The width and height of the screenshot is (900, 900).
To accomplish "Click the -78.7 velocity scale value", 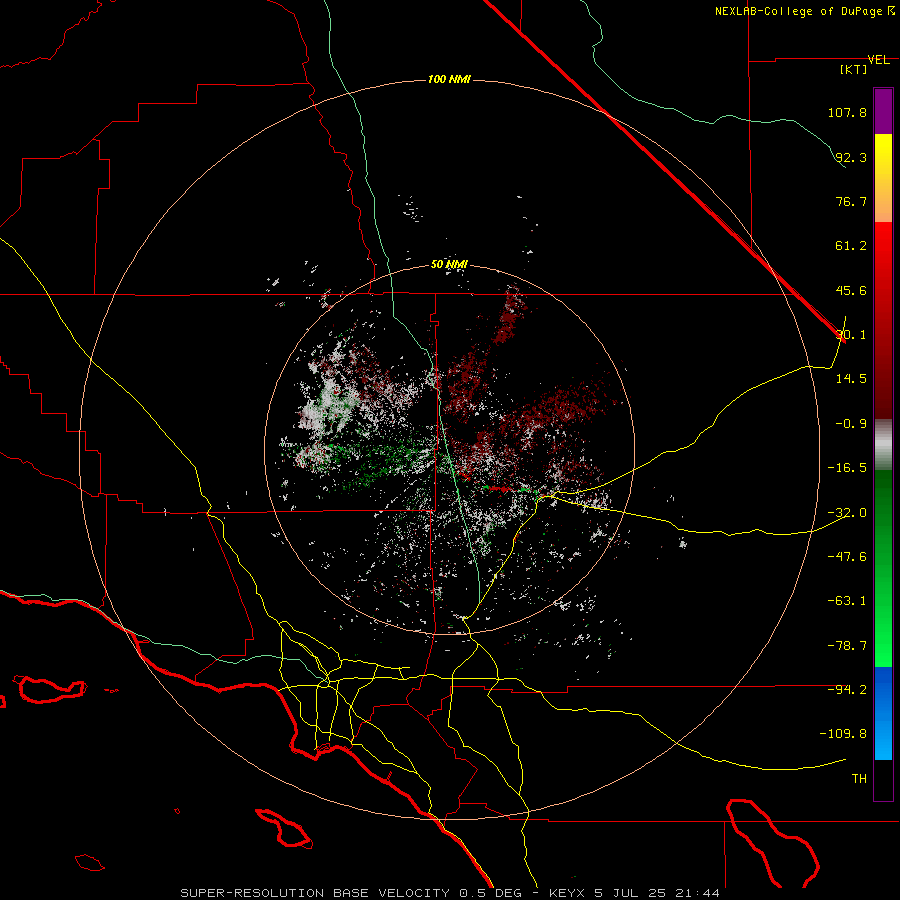I will 847,646.
